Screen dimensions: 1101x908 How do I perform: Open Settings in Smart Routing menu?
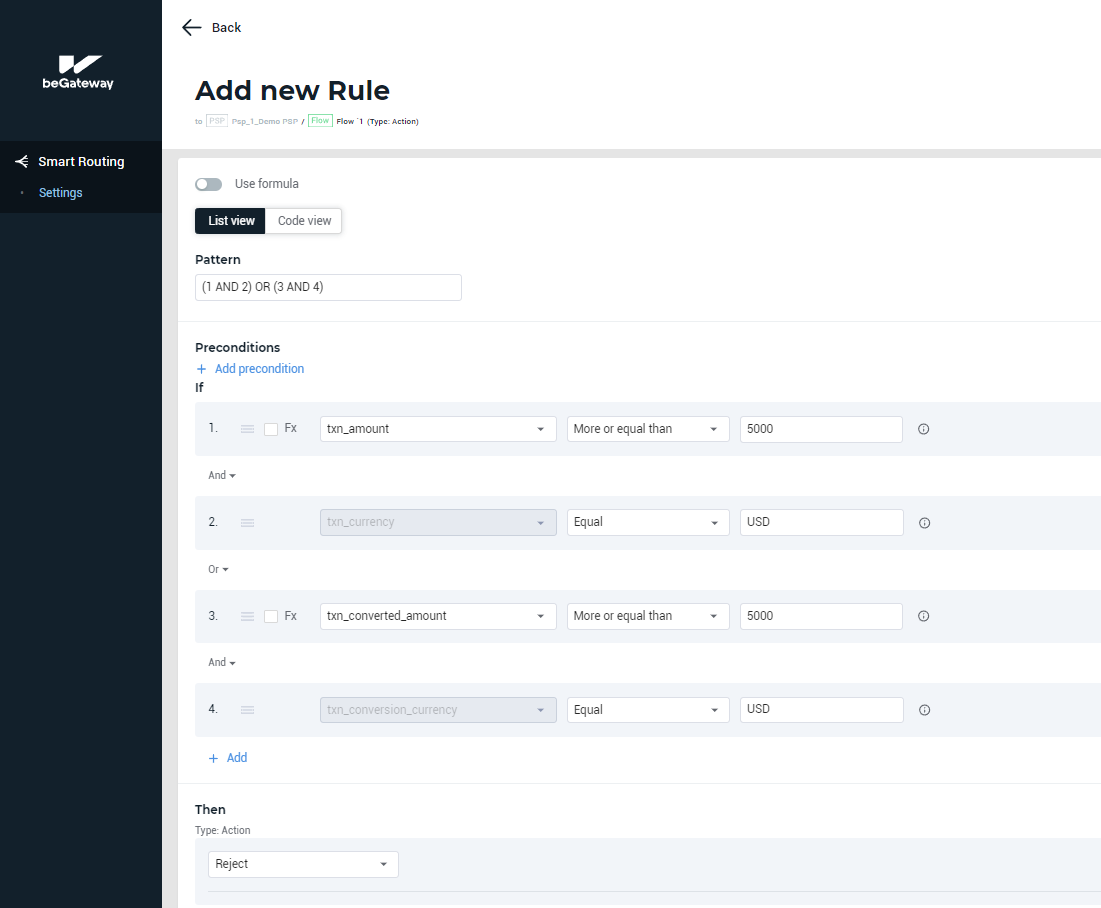tap(61, 193)
